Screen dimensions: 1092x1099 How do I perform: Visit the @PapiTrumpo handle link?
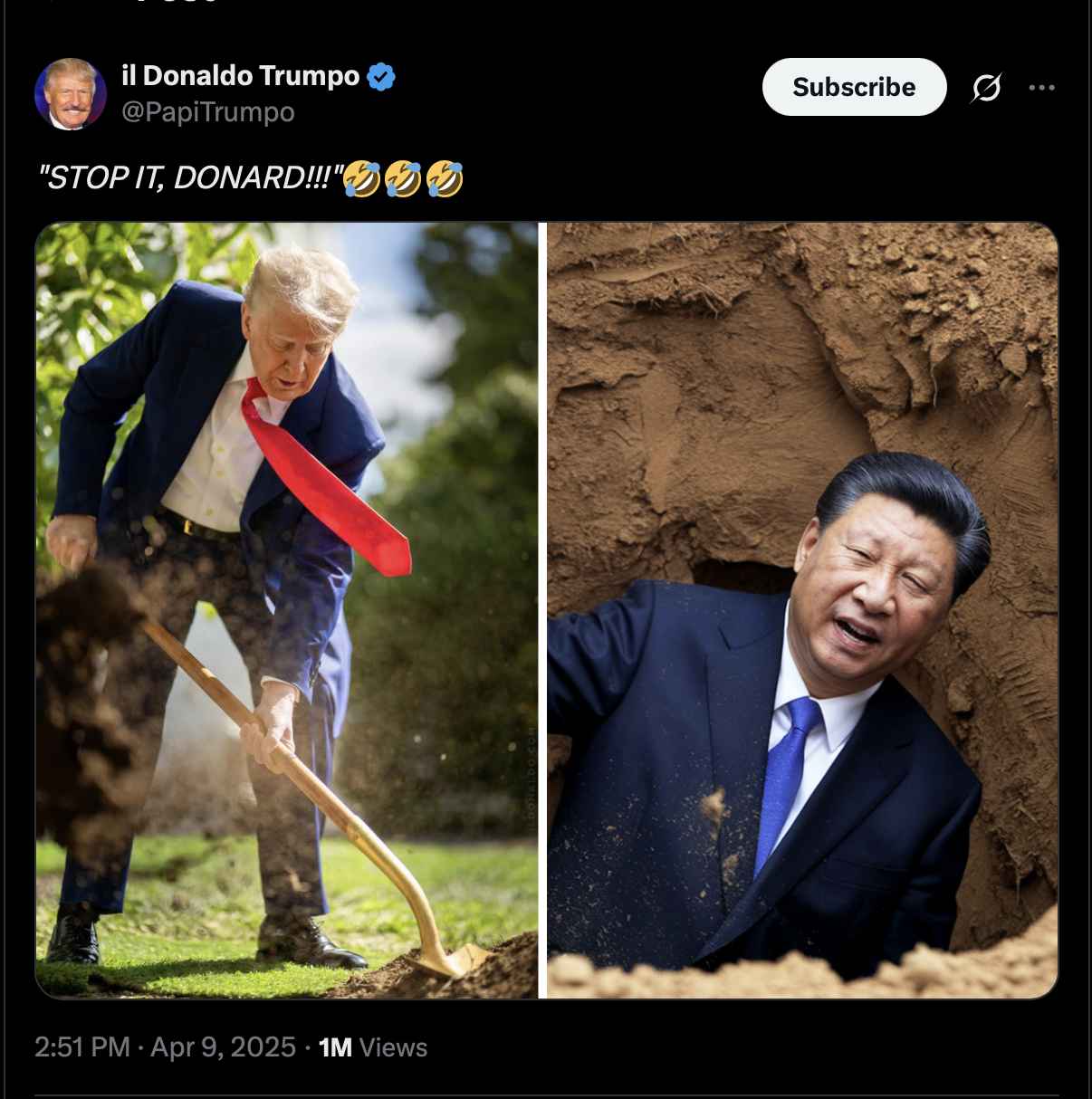208,112
